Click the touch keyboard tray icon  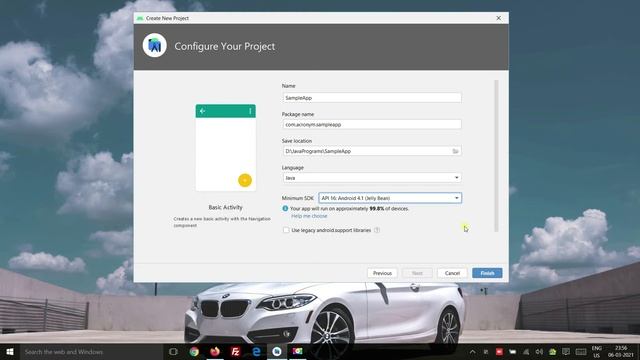[581, 351]
